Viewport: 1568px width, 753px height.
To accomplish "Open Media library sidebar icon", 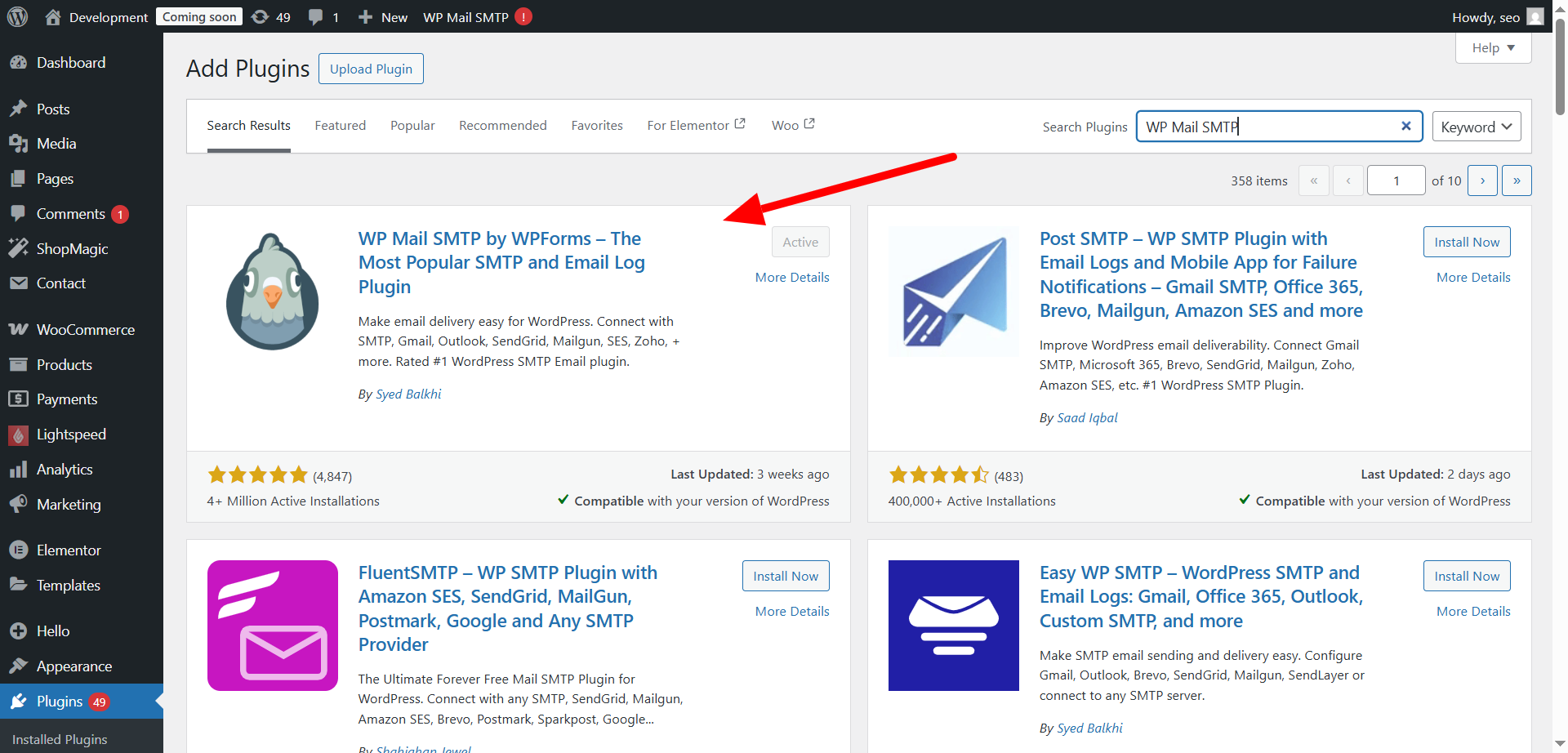I will (x=19, y=144).
